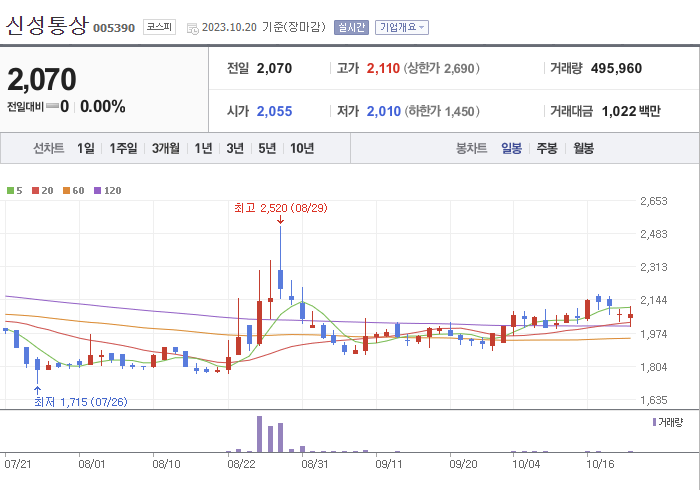Switch to 주봉 weekly candle chart

tap(547, 148)
